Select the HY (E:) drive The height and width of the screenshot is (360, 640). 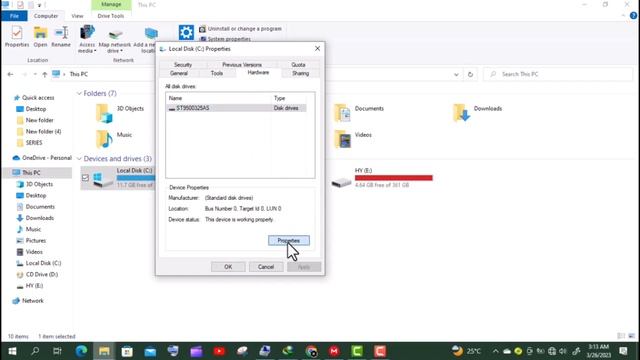[x=382, y=178]
